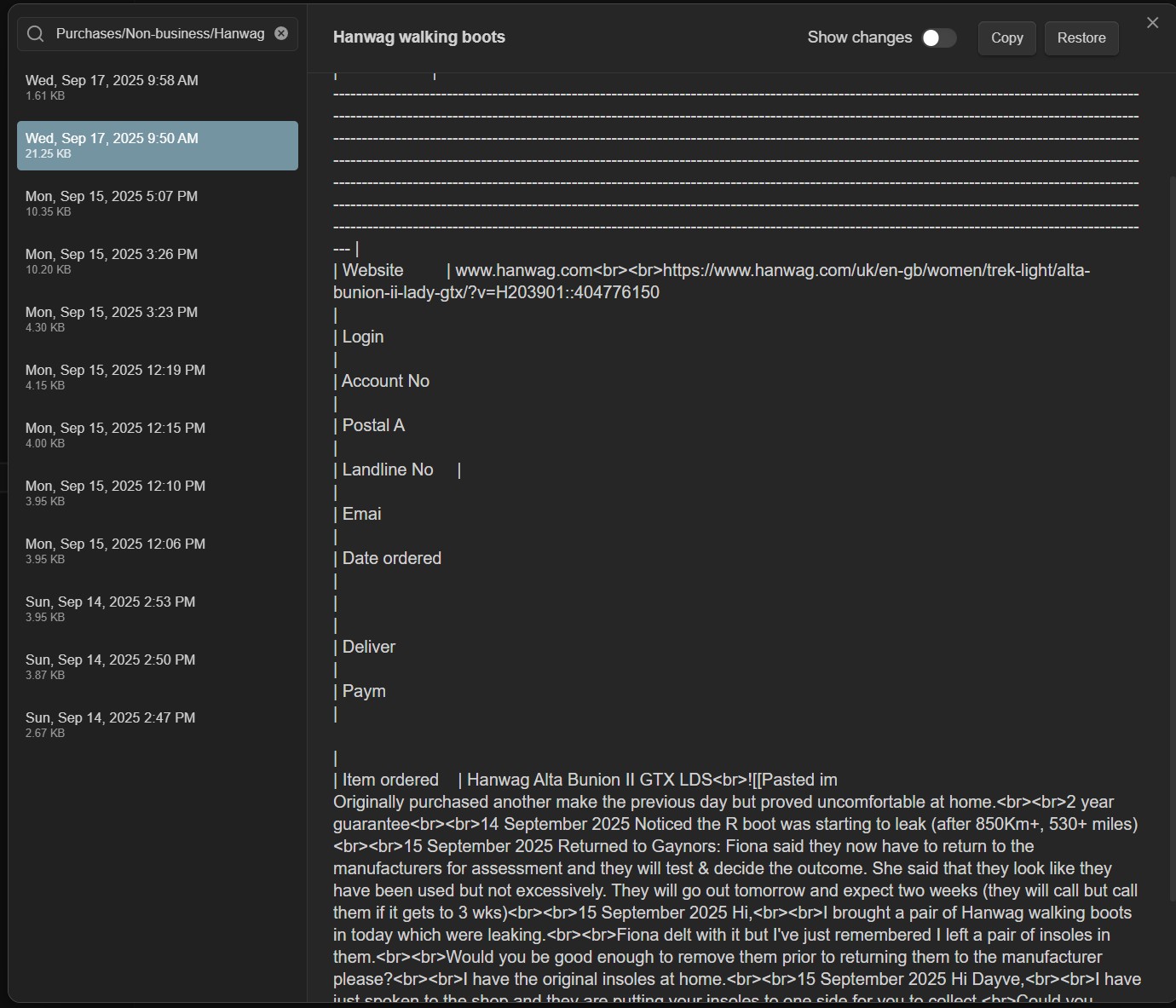
Task: Click the search magnifier icon
Action: [36, 34]
